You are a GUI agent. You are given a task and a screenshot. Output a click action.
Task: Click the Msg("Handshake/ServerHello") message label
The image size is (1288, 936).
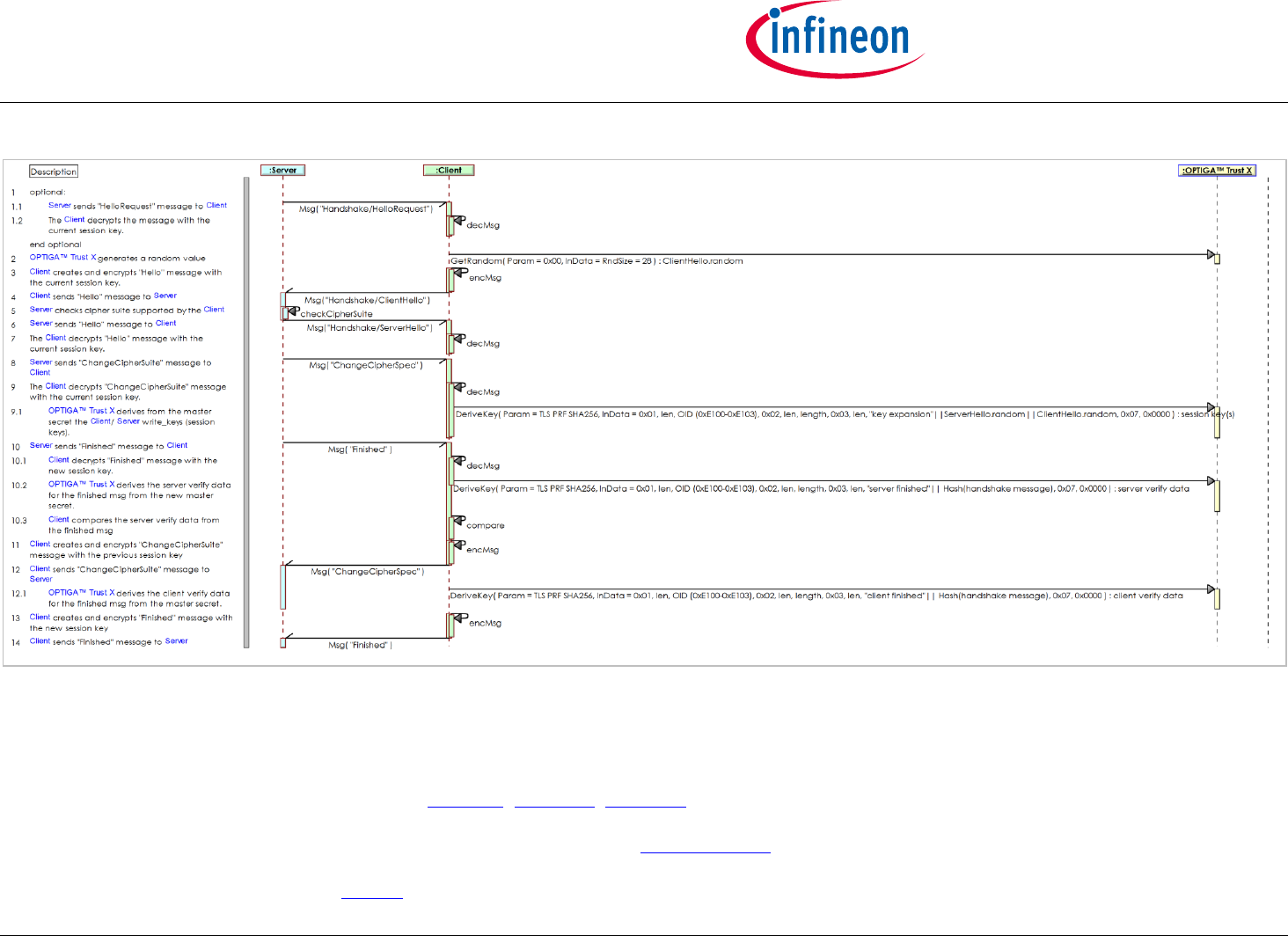point(370,328)
